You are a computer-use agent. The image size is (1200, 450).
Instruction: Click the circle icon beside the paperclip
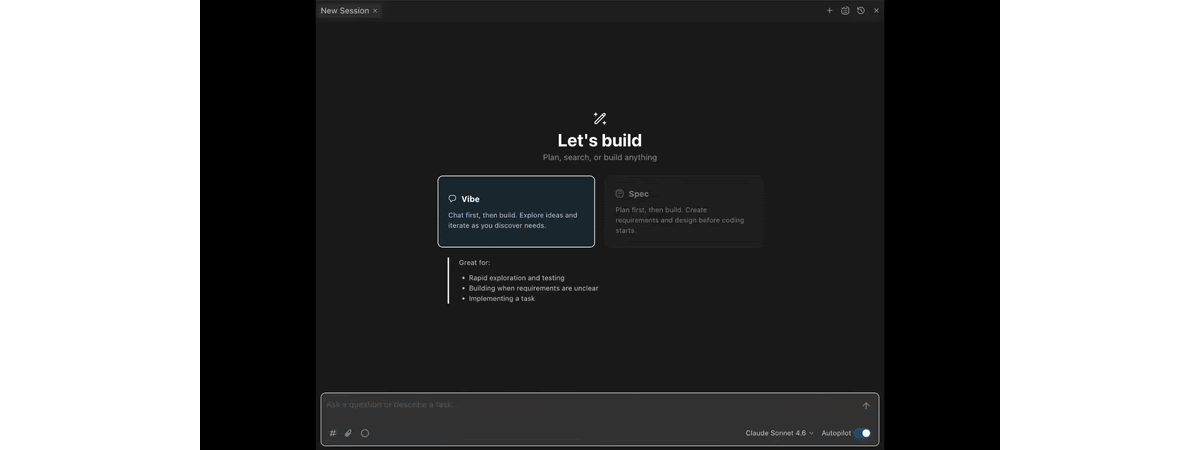coord(365,433)
